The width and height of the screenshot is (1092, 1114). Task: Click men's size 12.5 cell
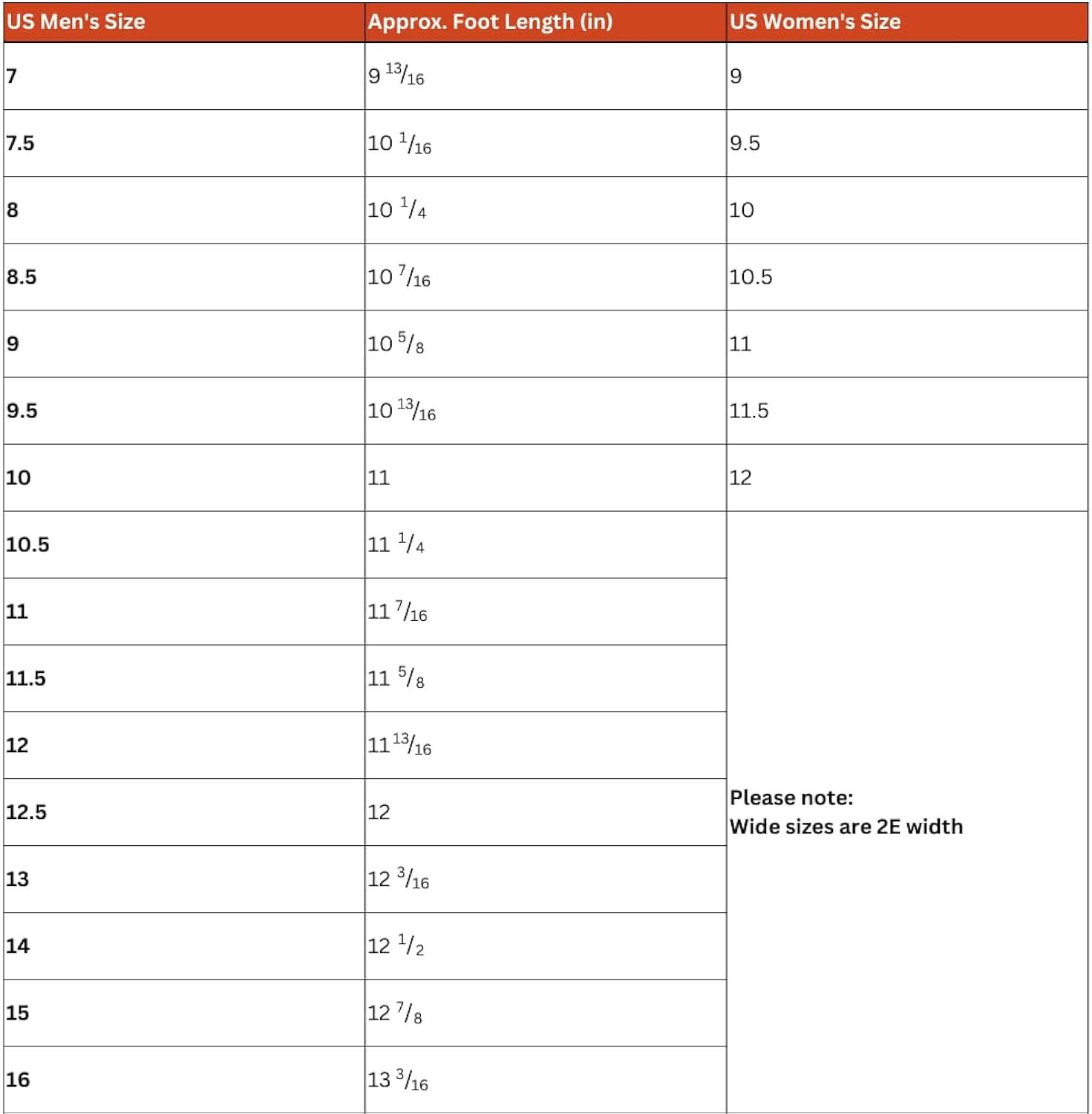click(184, 812)
